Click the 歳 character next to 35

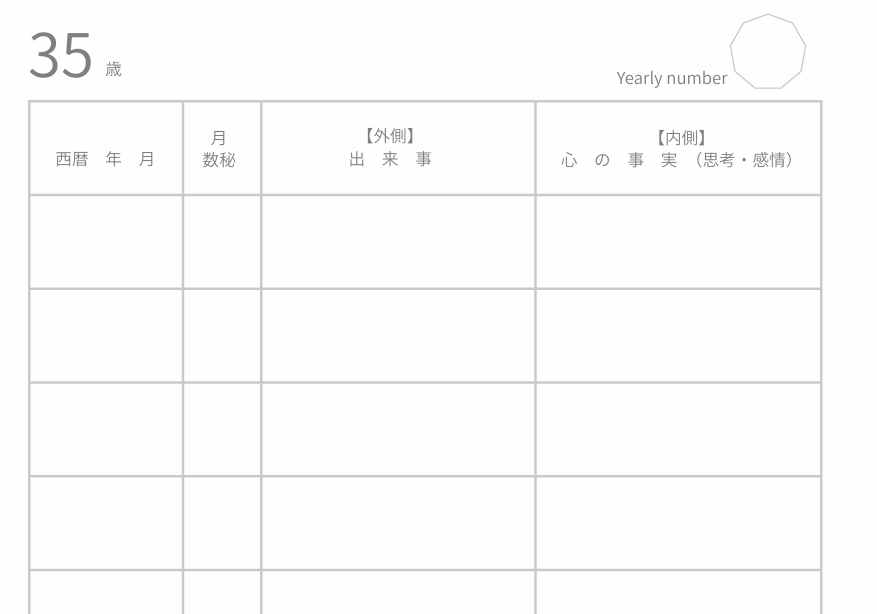[113, 69]
